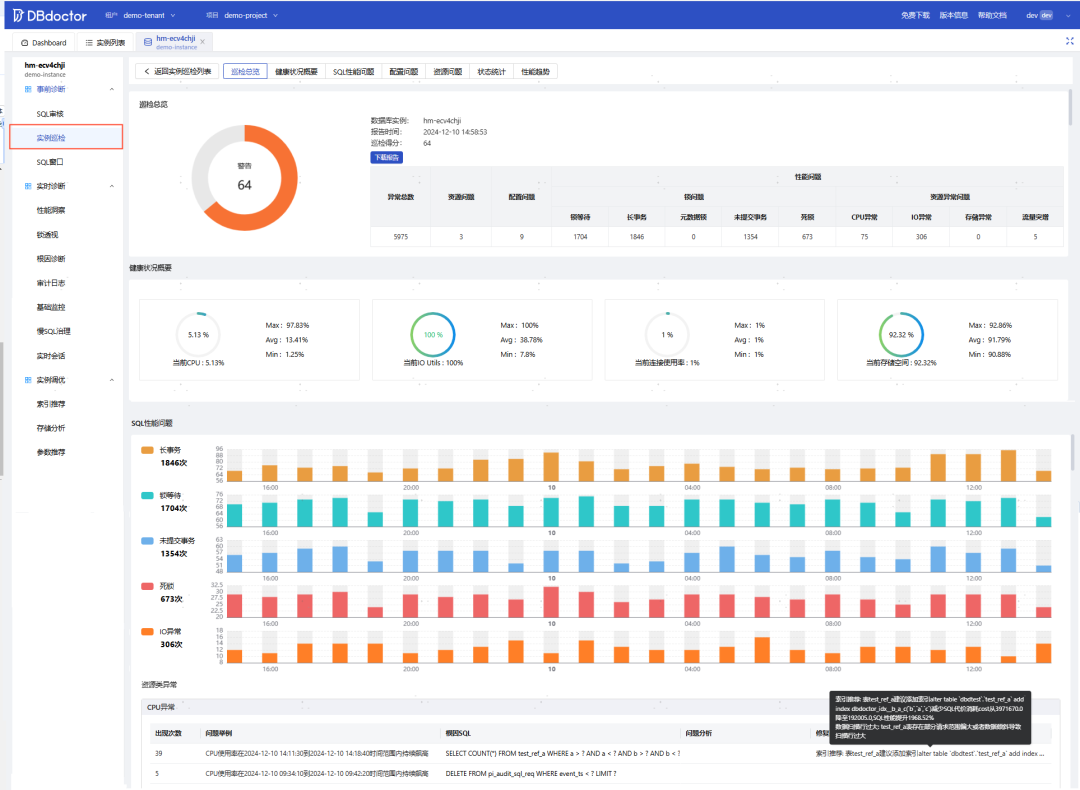The height and width of the screenshot is (790, 1080).
Task: Open SQL窗口 in the sidebar
Action: tap(50, 162)
